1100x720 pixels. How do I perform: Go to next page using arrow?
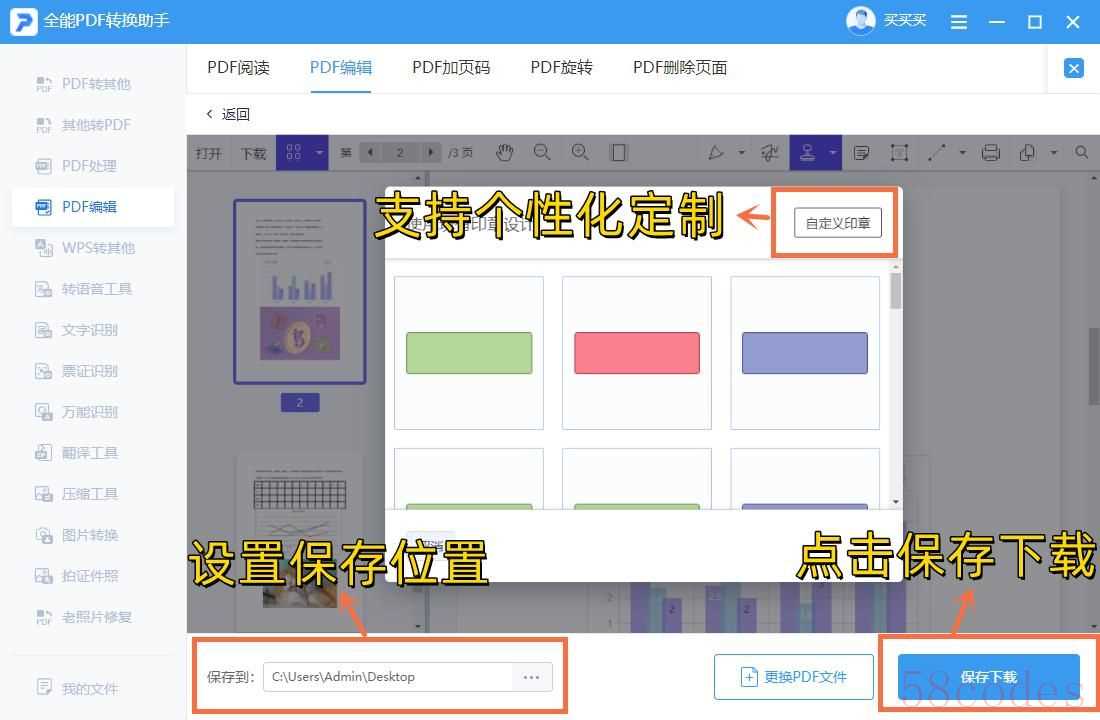coord(430,153)
